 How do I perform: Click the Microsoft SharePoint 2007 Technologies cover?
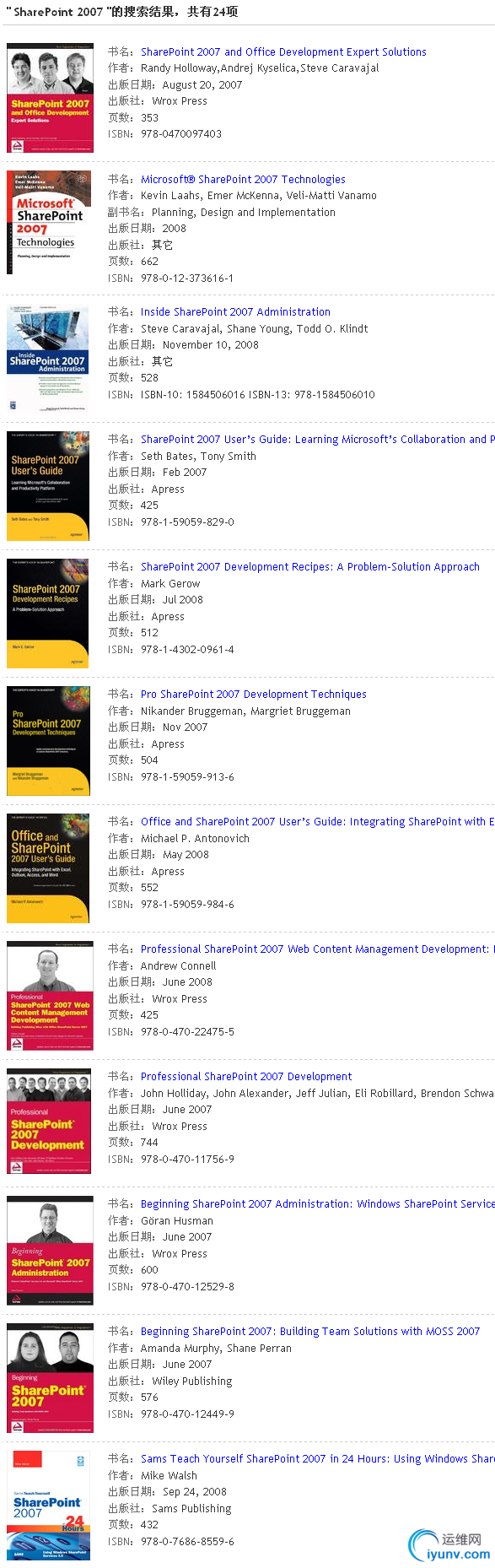(50, 223)
